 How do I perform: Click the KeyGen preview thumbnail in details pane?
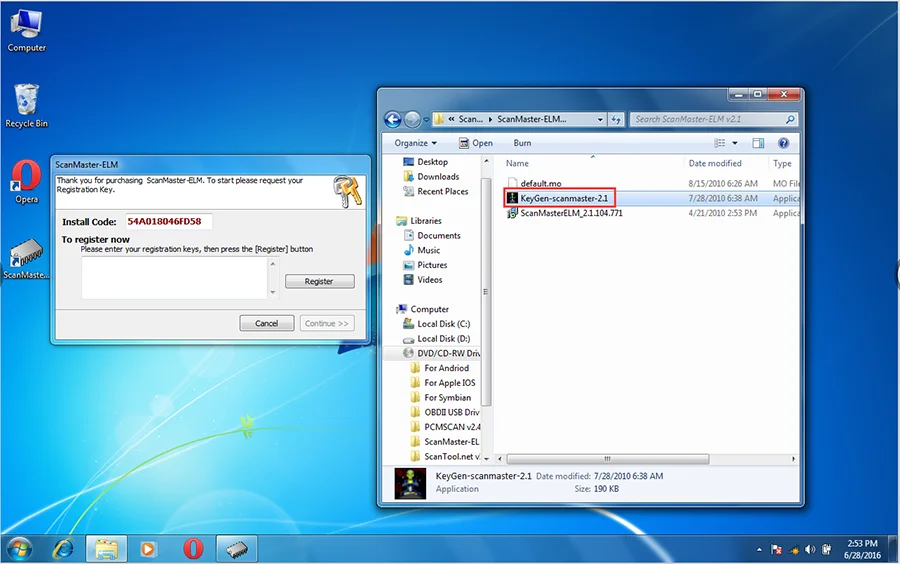pos(410,483)
